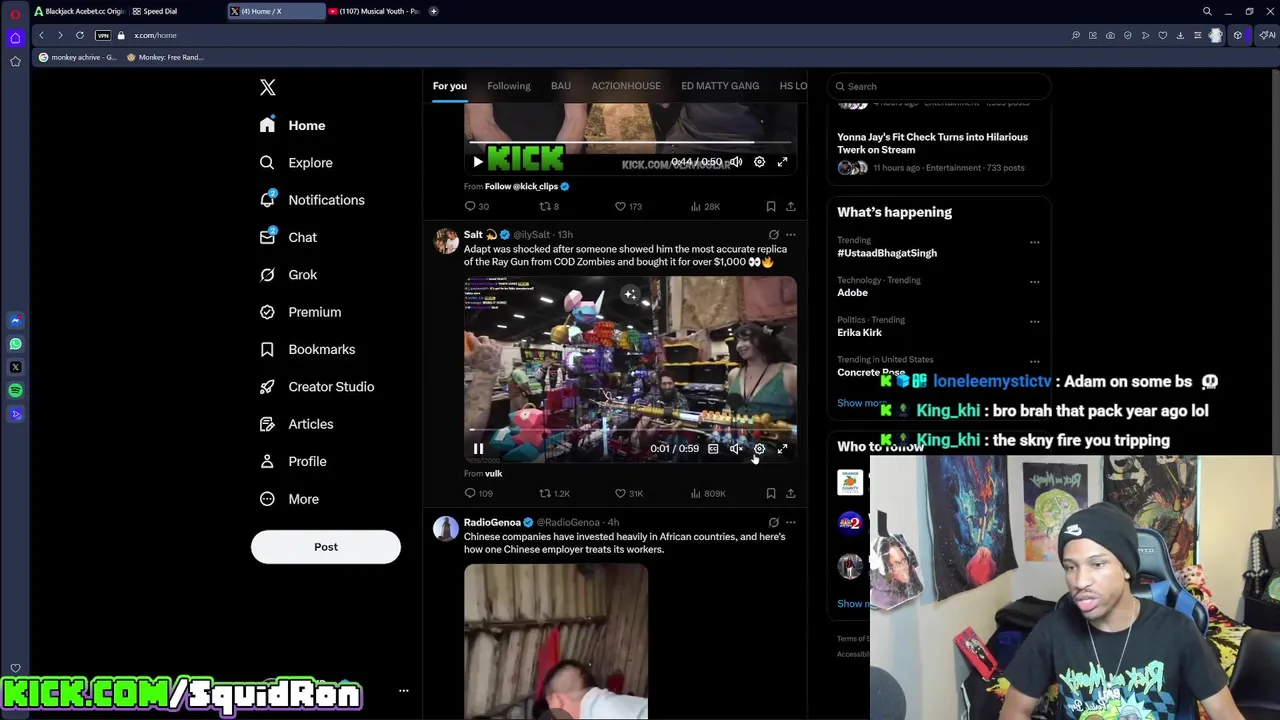Open options for the Adobe trend
Image resolution: width=1280 pixels, height=720 pixels.
pos(1034,282)
